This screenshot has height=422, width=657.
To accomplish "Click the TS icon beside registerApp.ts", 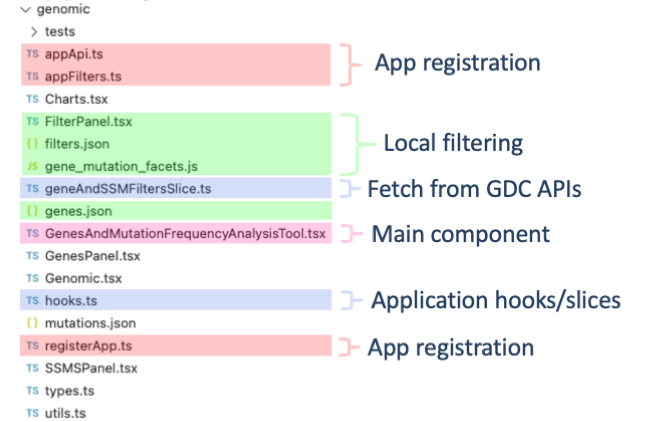I will (x=33, y=346).
